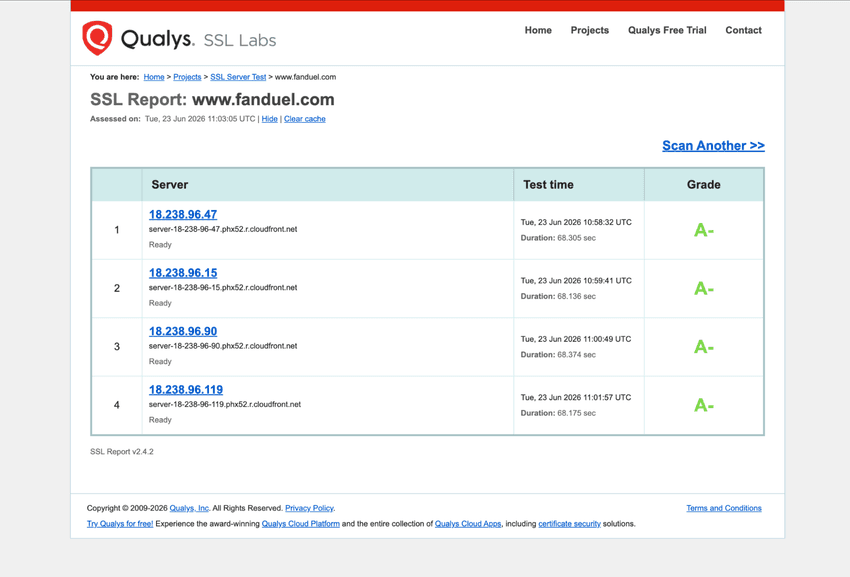The width and height of the screenshot is (850, 577).
Task: Click the Qualys SSL Labs wordmark
Action: point(198,39)
